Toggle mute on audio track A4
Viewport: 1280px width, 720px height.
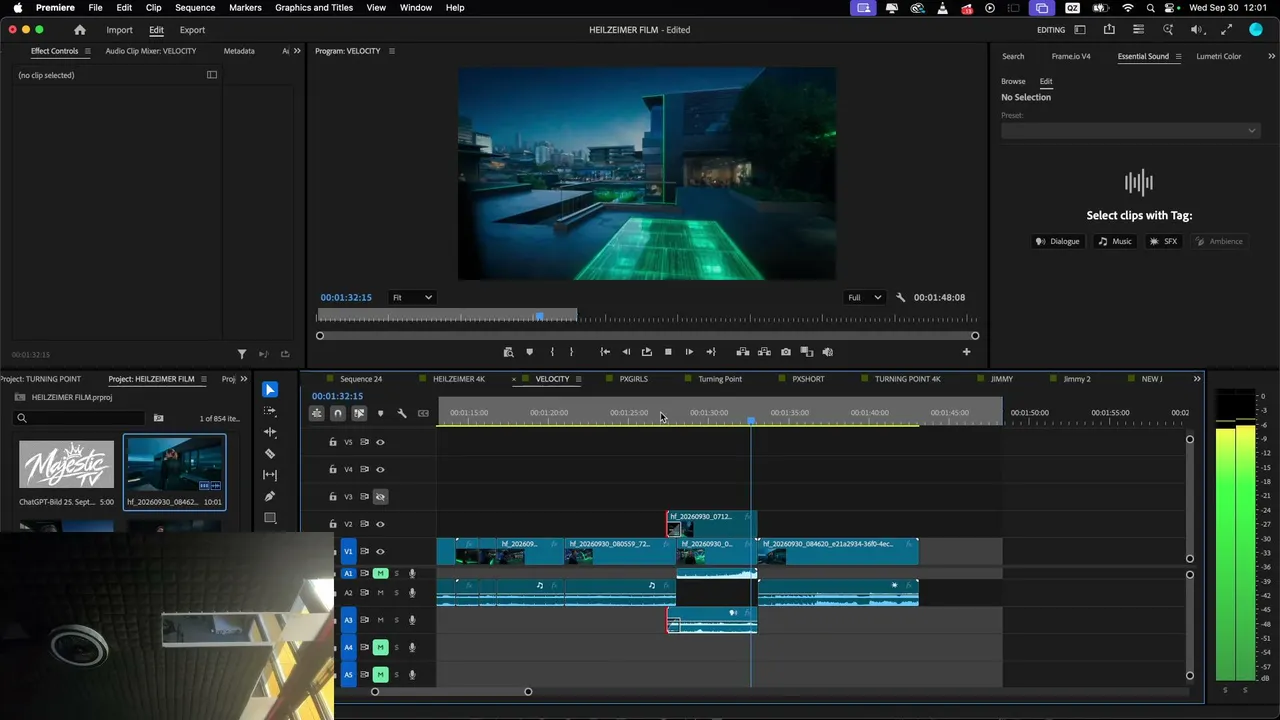(380, 648)
